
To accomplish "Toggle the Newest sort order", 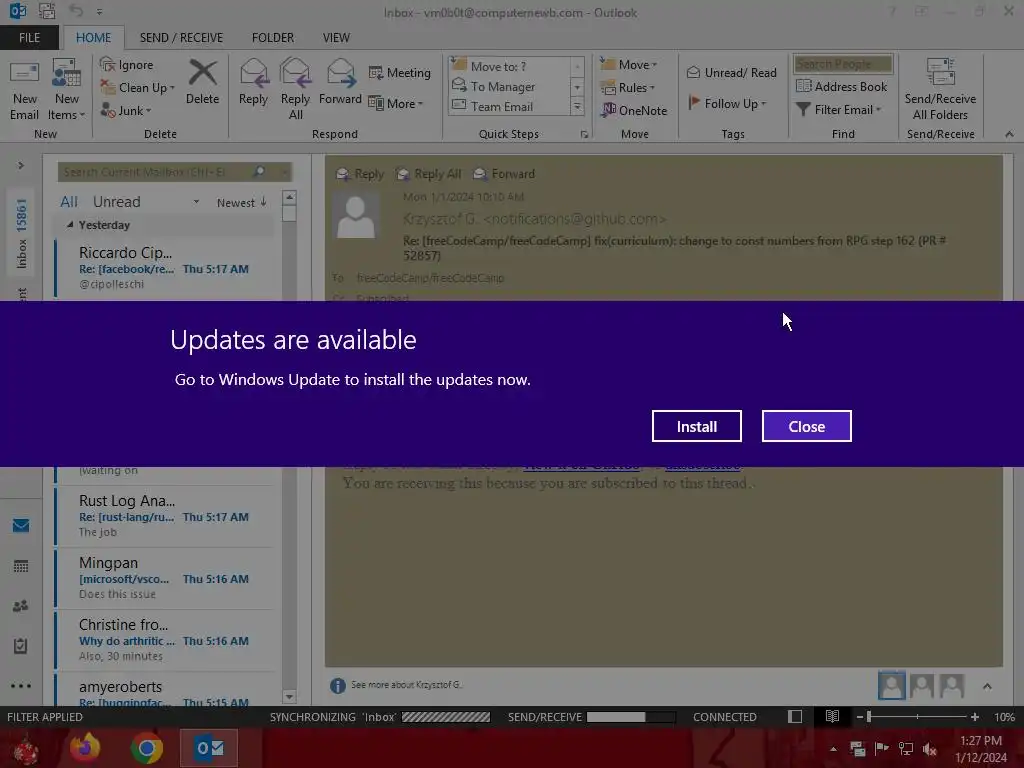I will (x=241, y=202).
